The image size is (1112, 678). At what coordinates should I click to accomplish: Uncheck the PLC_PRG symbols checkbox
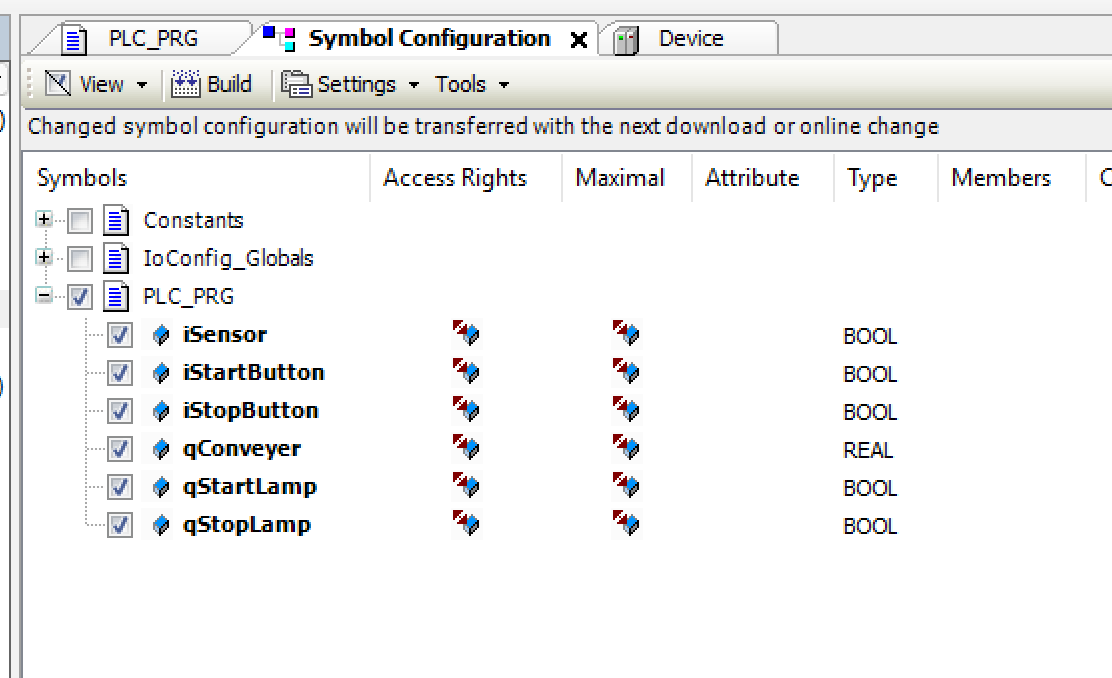(x=79, y=296)
